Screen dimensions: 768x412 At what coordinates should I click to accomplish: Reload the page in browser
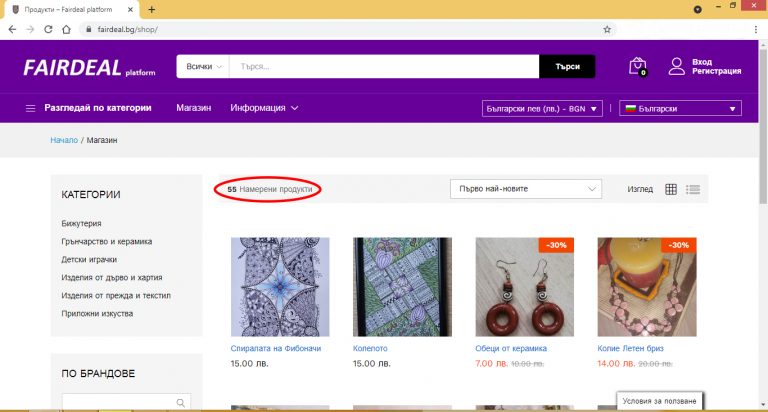pyautogui.click(x=46, y=29)
